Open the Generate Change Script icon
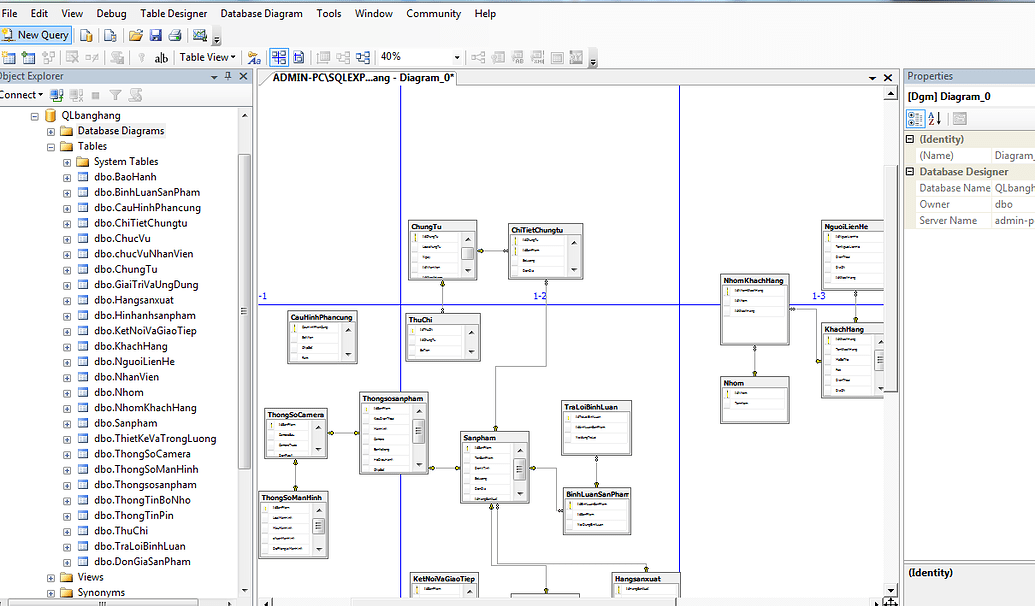This screenshot has width=1035, height=606. 118,57
